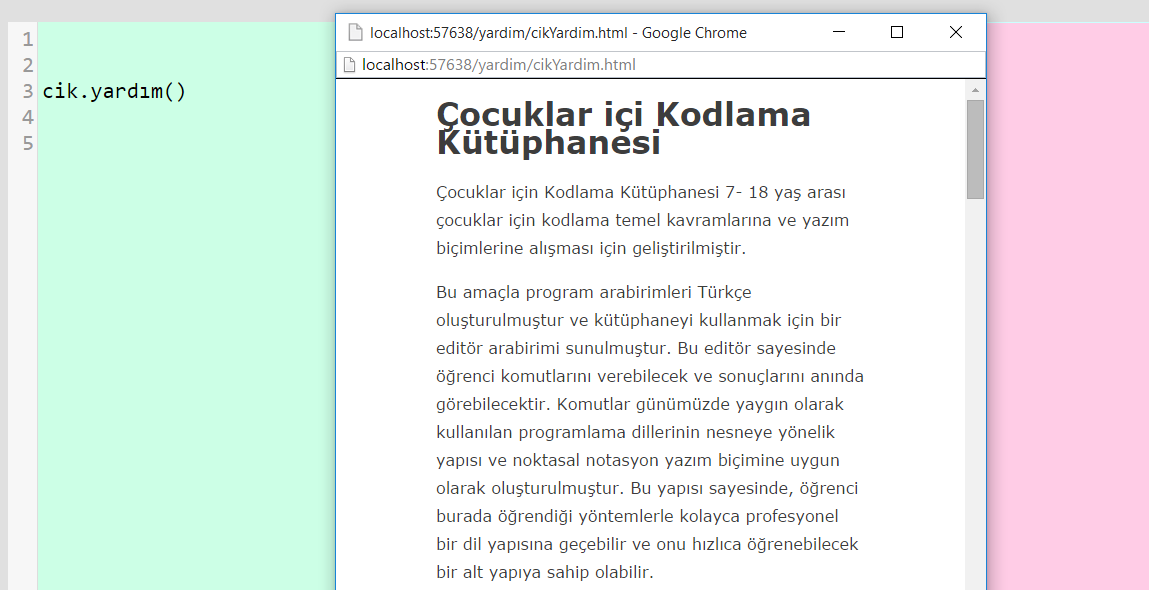Click the scroll up arrow in help page
1149x590 pixels.
tap(975, 90)
